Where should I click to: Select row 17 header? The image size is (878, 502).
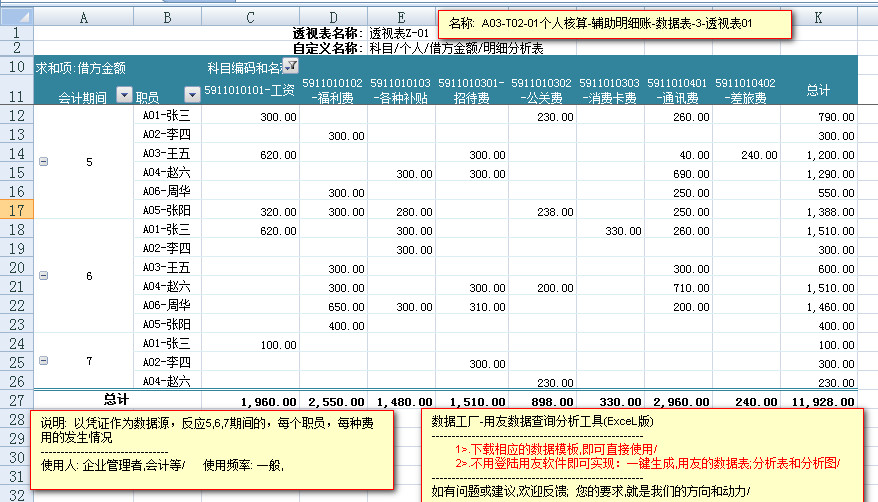pyautogui.click(x=16, y=211)
